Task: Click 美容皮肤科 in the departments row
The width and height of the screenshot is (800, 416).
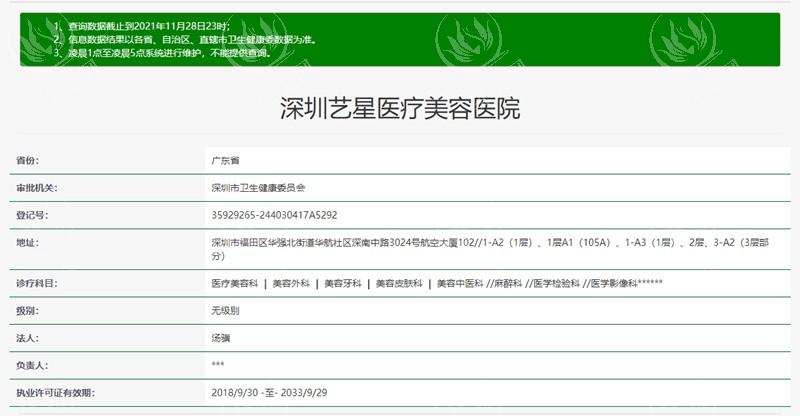Action: click(x=399, y=283)
